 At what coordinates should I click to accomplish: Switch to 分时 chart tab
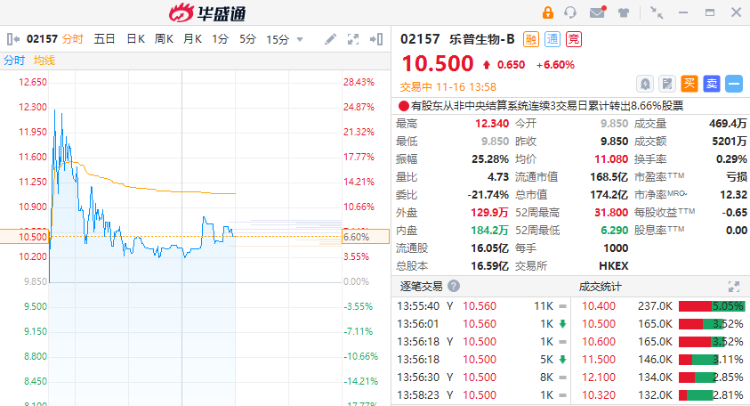click(73, 39)
